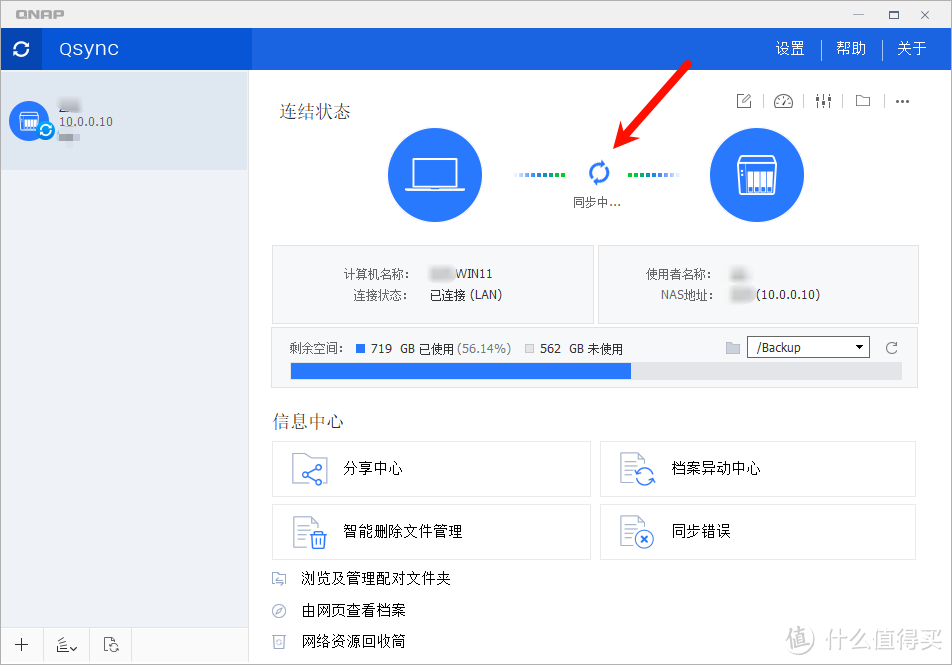
Task: Click 关于 (About) link
Action: pyautogui.click(x=913, y=47)
